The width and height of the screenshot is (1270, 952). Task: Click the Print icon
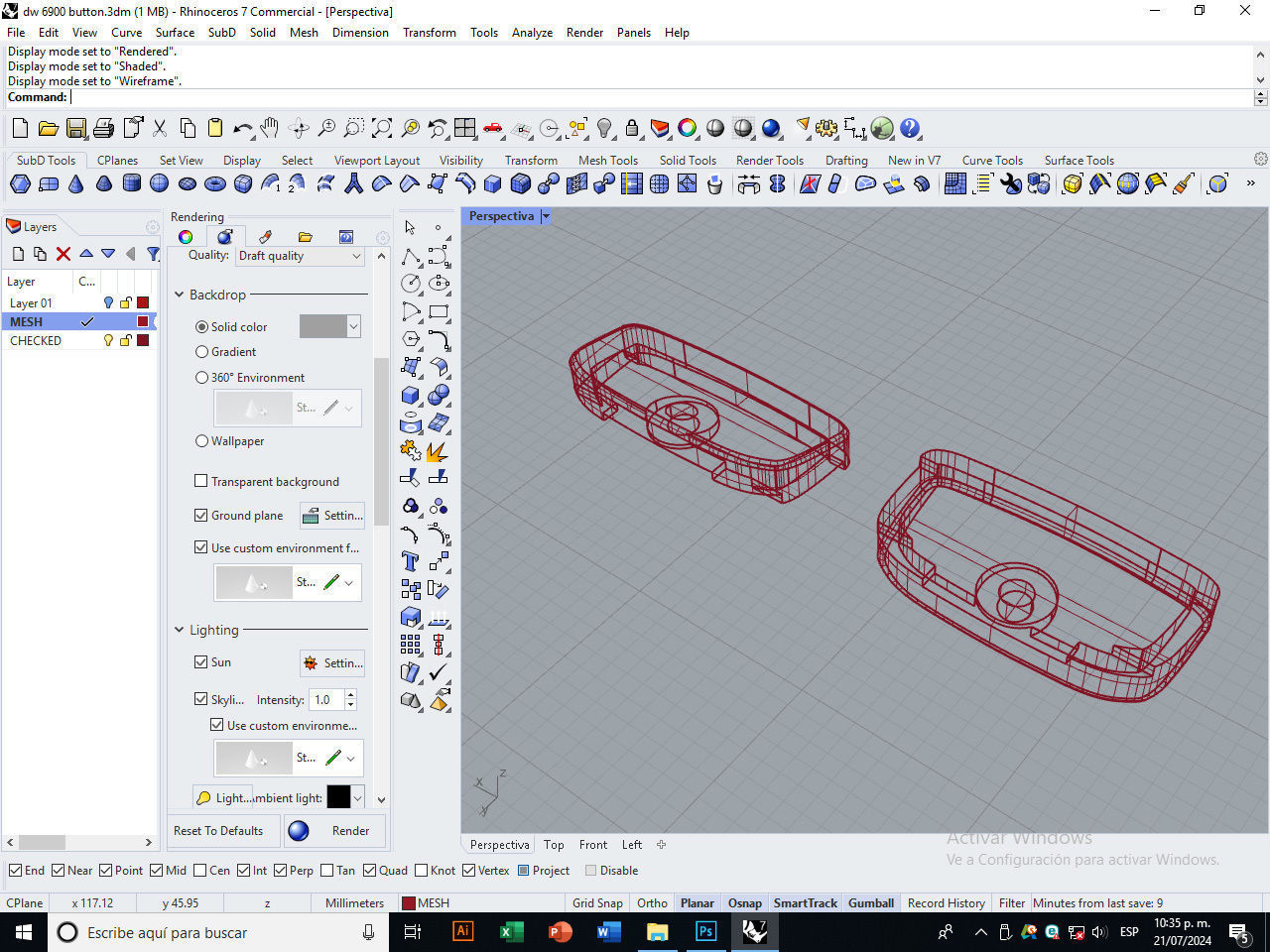point(103,128)
